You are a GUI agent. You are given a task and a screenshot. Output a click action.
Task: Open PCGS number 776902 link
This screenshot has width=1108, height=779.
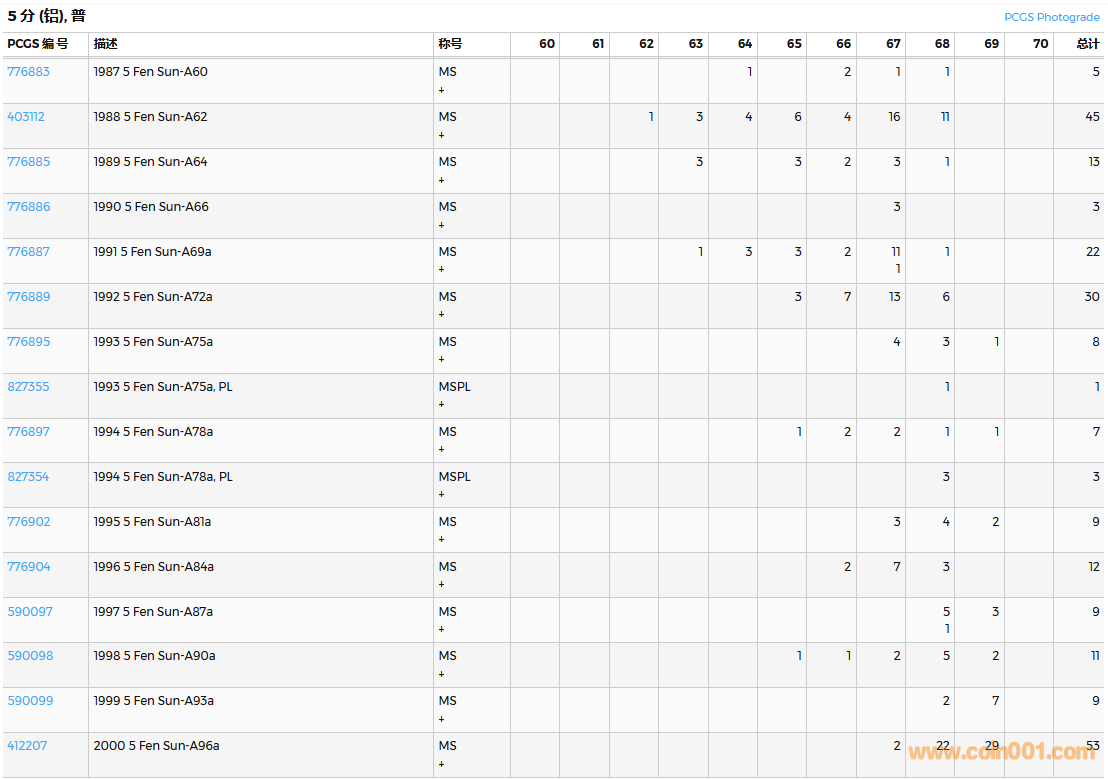pyautogui.click(x=28, y=522)
